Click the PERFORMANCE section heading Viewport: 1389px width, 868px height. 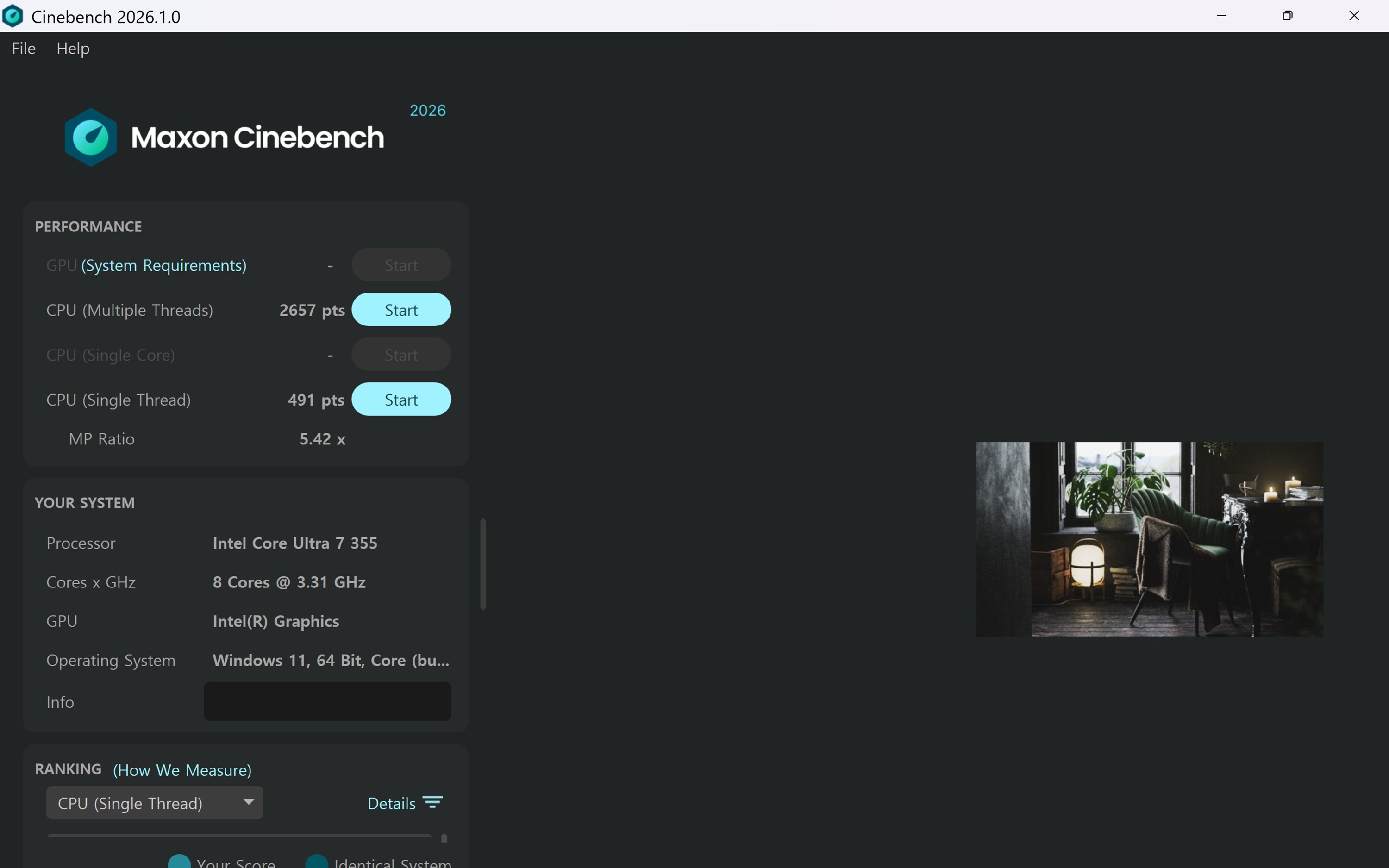(88, 227)
